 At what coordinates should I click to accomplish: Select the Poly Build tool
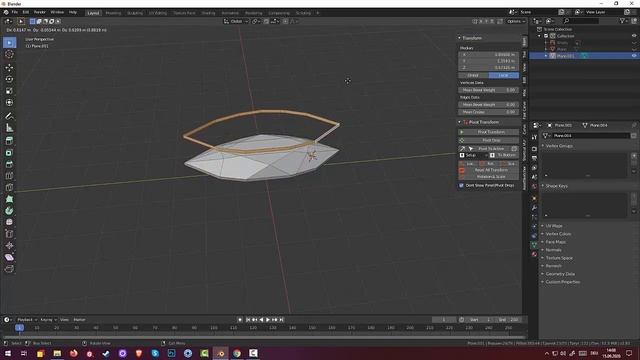[x=9, y=199]
